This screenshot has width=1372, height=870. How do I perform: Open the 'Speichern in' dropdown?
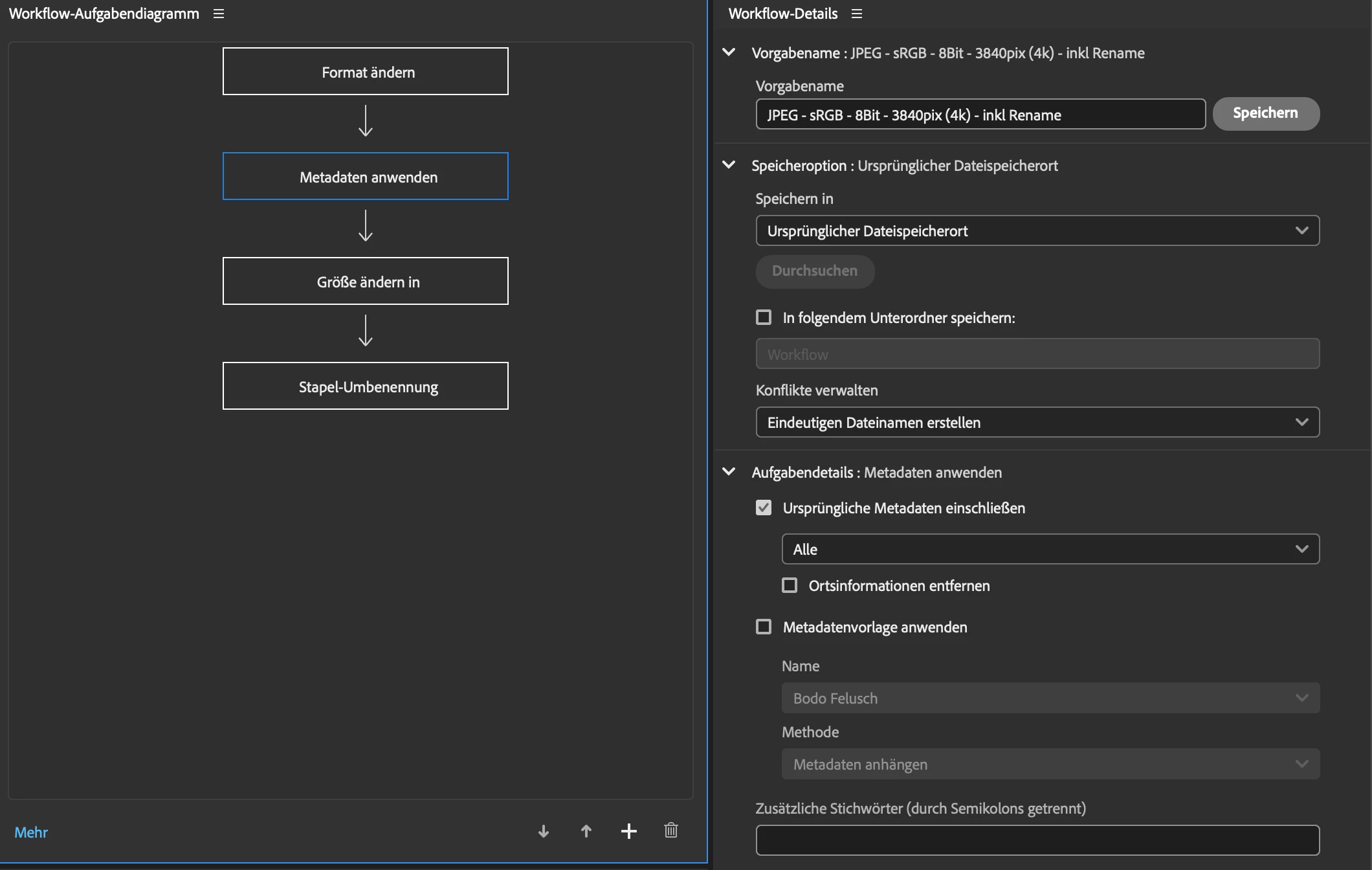1037,230
